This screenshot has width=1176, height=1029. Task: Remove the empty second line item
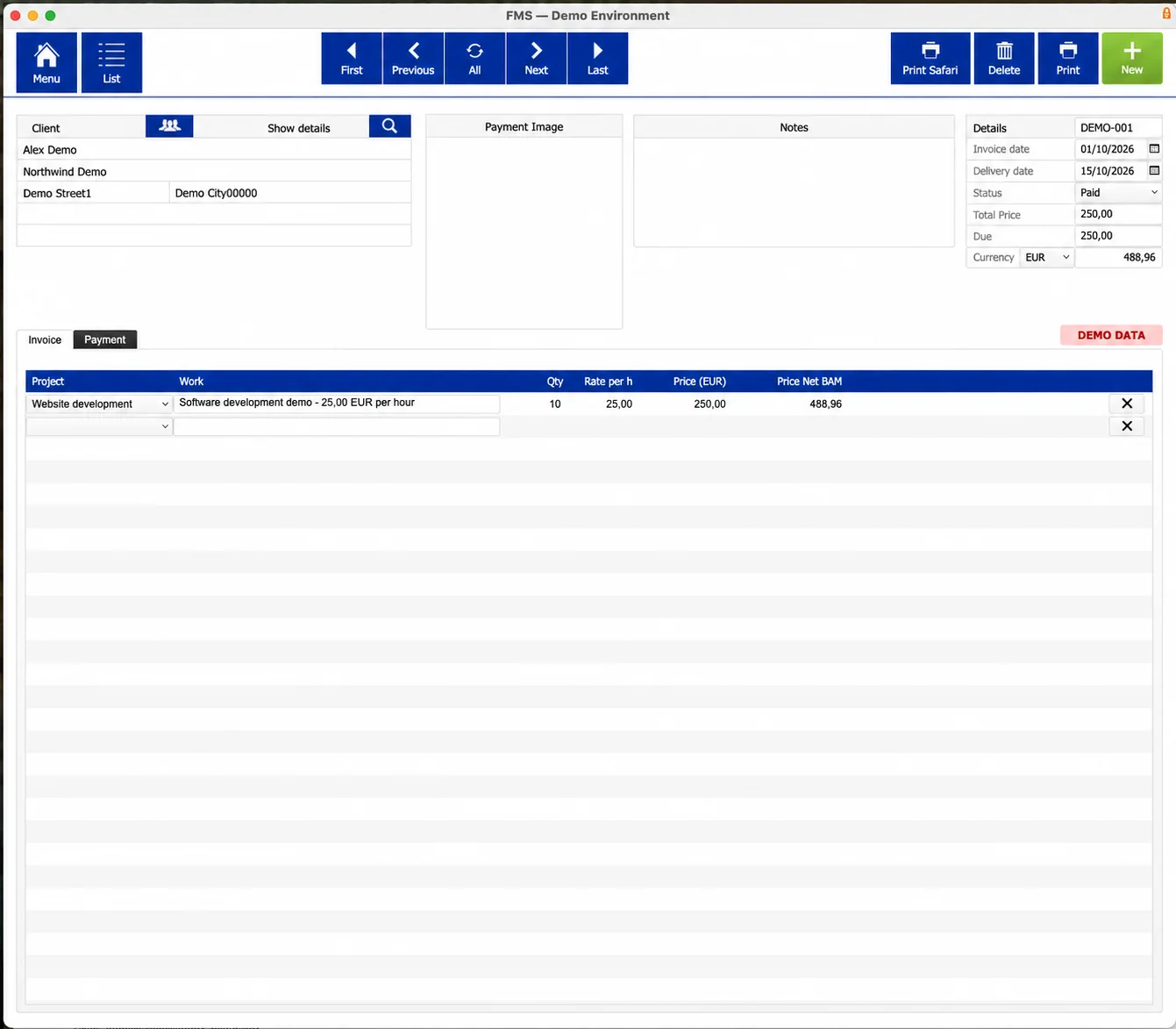tap(1127, 426)
